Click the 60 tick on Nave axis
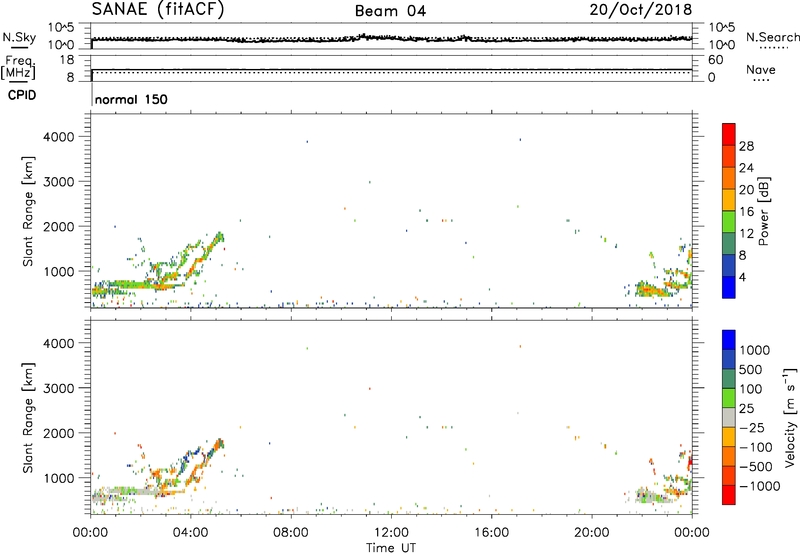Viewport: 800px width, 554px height. point(716,60)
